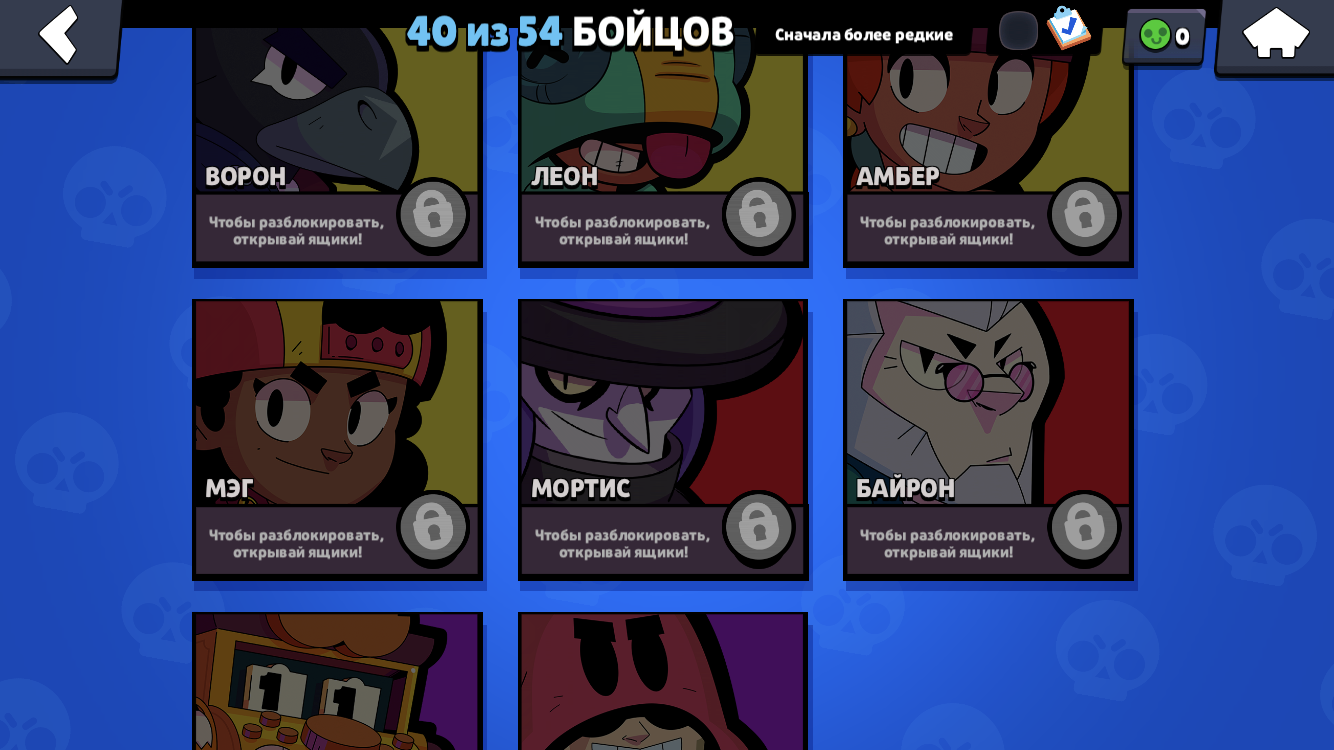This screenshot has height=750, width=1334.
Task: Choose the Мортис brawler portrait
Action: click(662, 403)
